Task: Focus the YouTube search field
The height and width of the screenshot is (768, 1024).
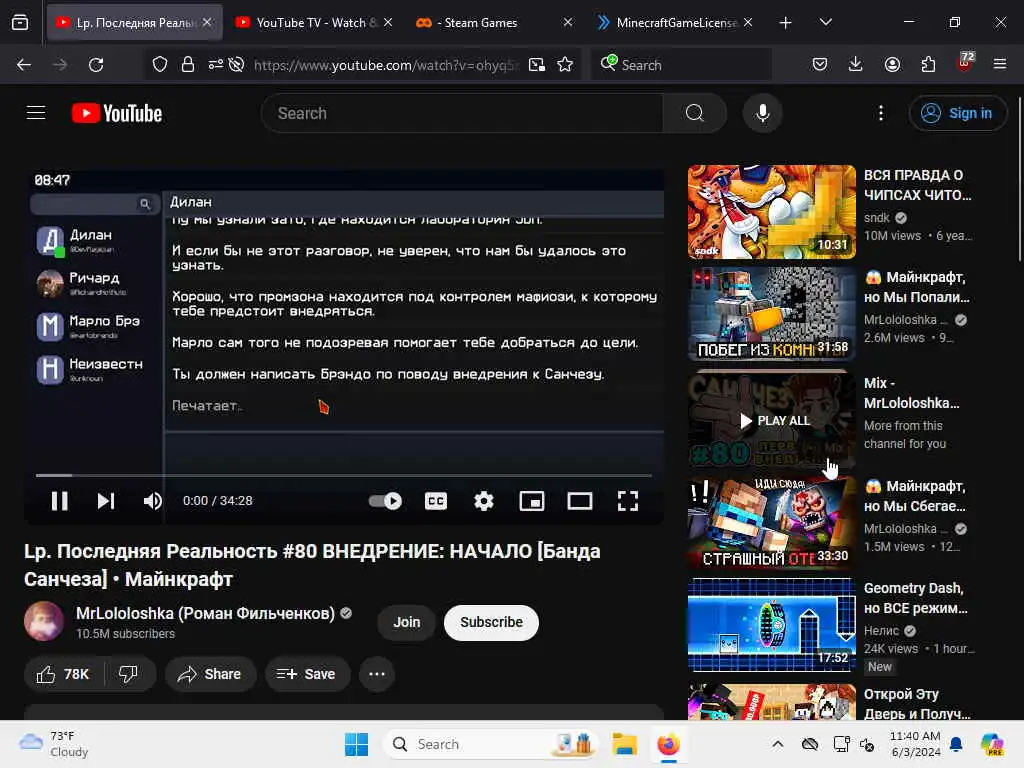Action: tap(462, 113)
